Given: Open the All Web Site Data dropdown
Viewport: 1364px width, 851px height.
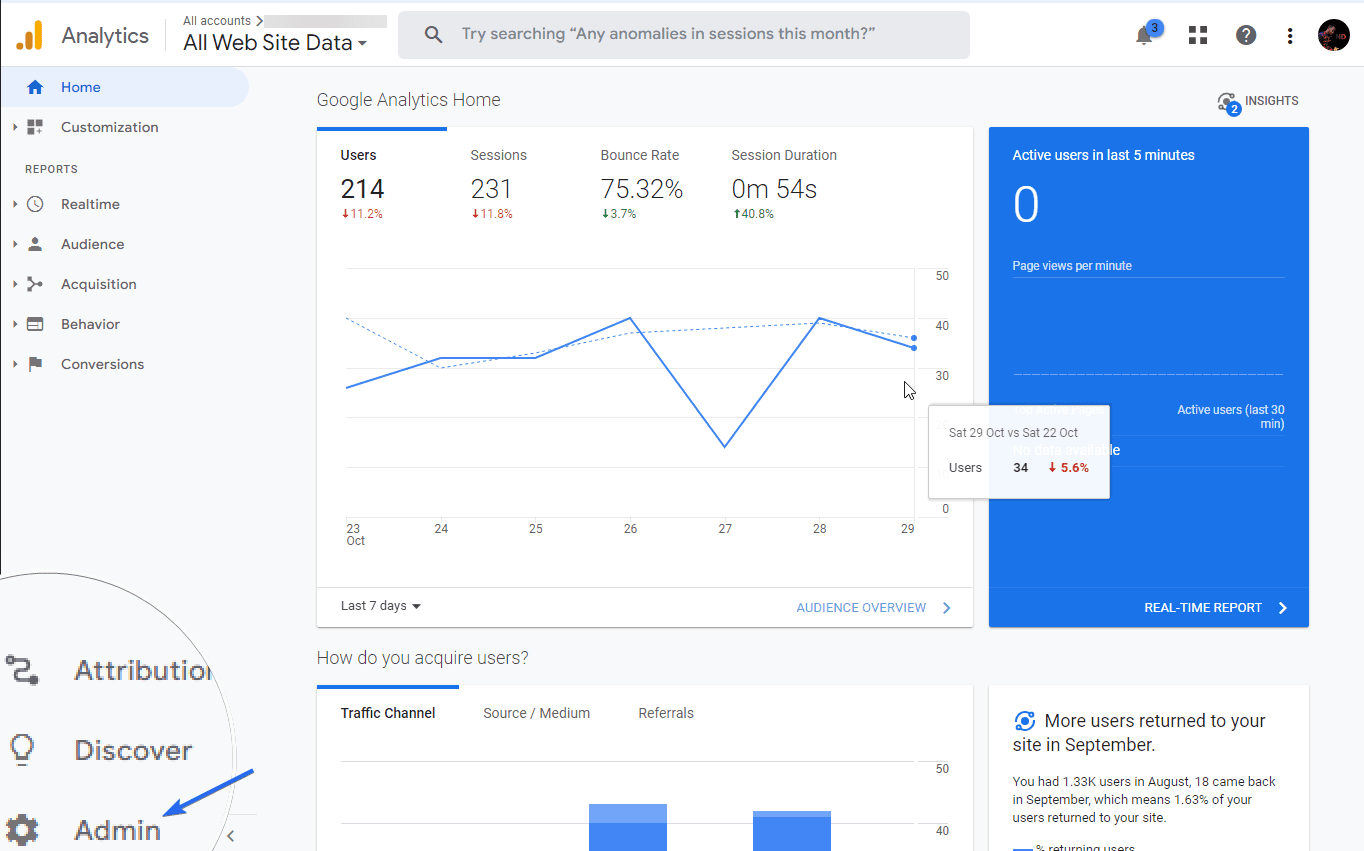Looking at the screenshot, I should (x=275, y=43).
